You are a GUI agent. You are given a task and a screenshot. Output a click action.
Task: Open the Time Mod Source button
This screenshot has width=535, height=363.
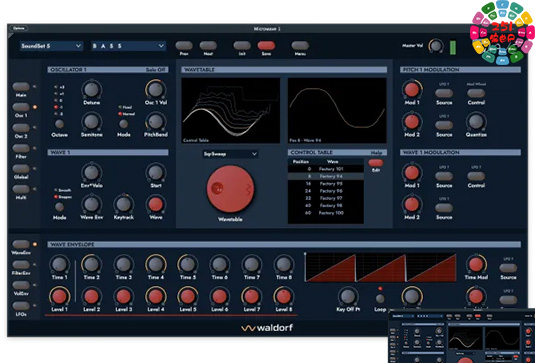[x=508, y=268]
